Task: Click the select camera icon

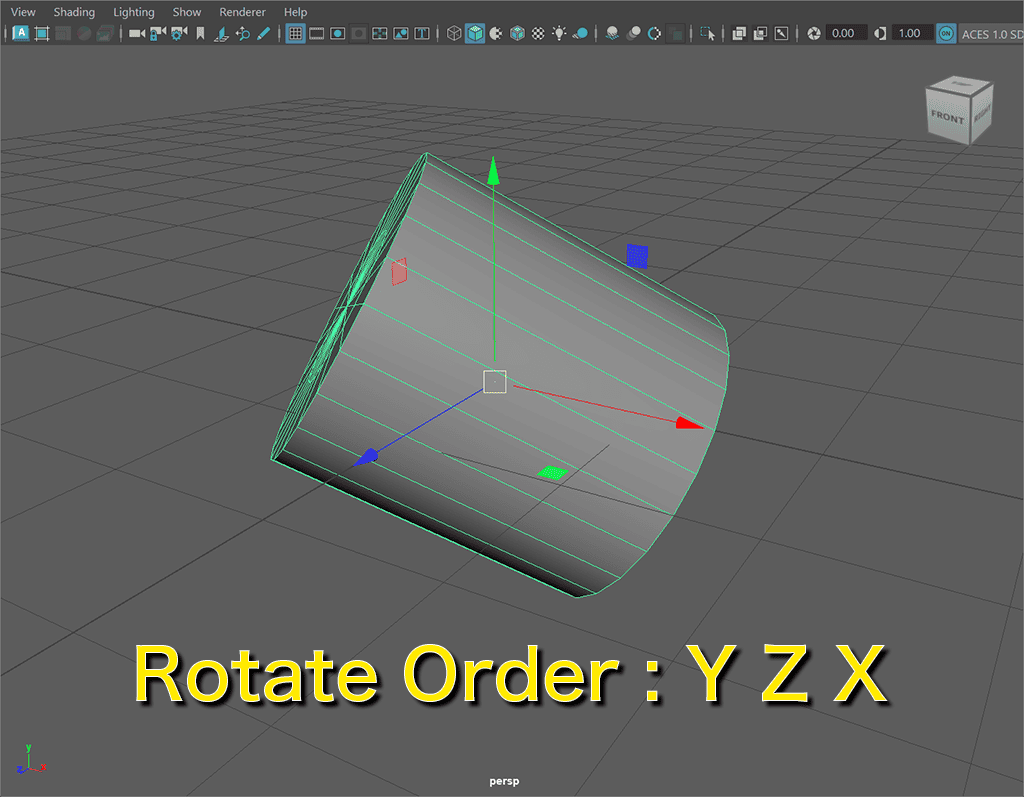Action: click(x=137, y=33)
